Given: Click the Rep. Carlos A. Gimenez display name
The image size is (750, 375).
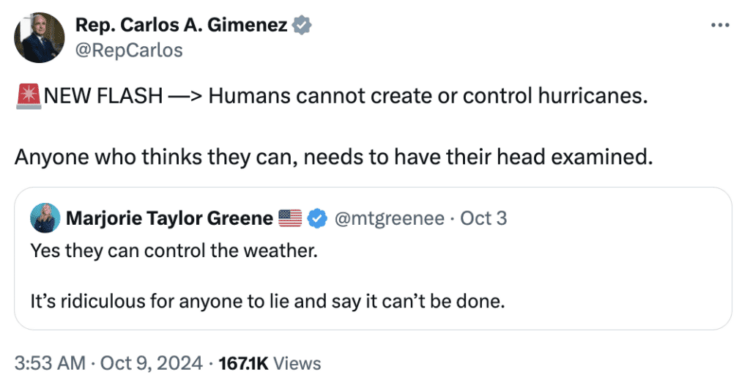Looking at the screenshot, I should click(x=181, y=26).
